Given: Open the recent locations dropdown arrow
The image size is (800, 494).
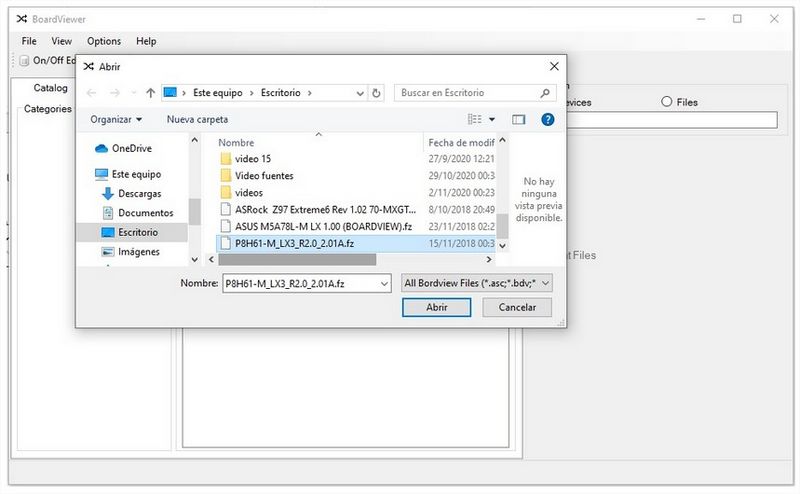Looking at the screenshot, I should (x=134, y=93).
